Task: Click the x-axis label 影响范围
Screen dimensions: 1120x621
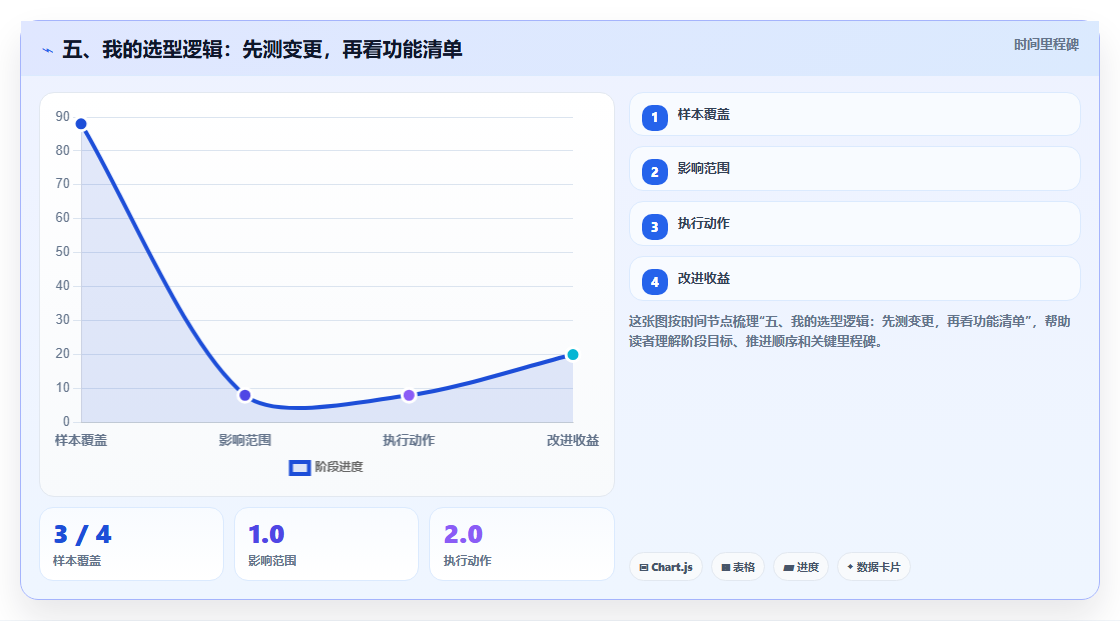Action: pyautogui.click(x=245, y=440)
